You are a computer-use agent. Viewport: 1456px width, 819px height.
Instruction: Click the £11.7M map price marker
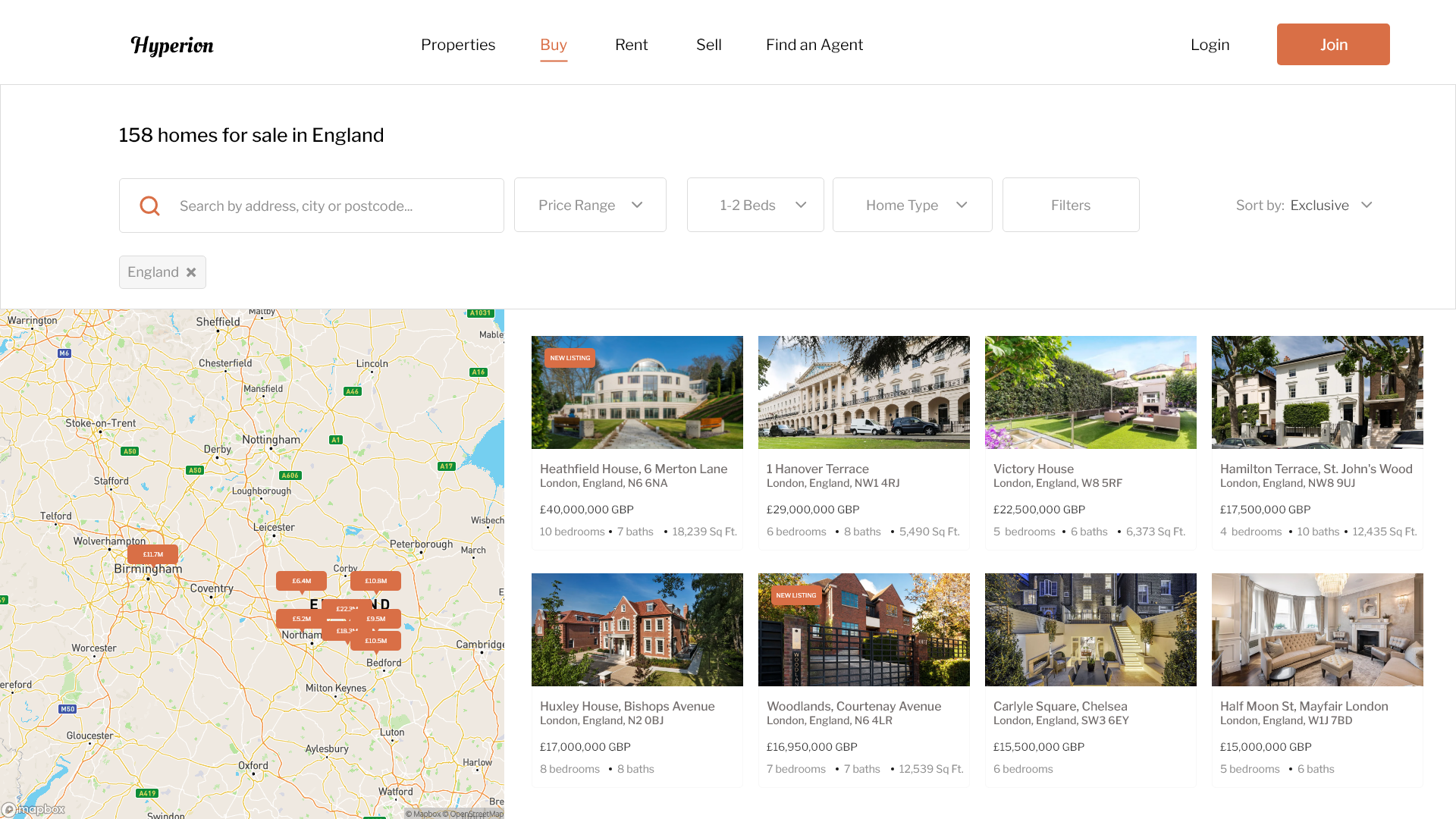pyautogui.click(x=153, y=554)
